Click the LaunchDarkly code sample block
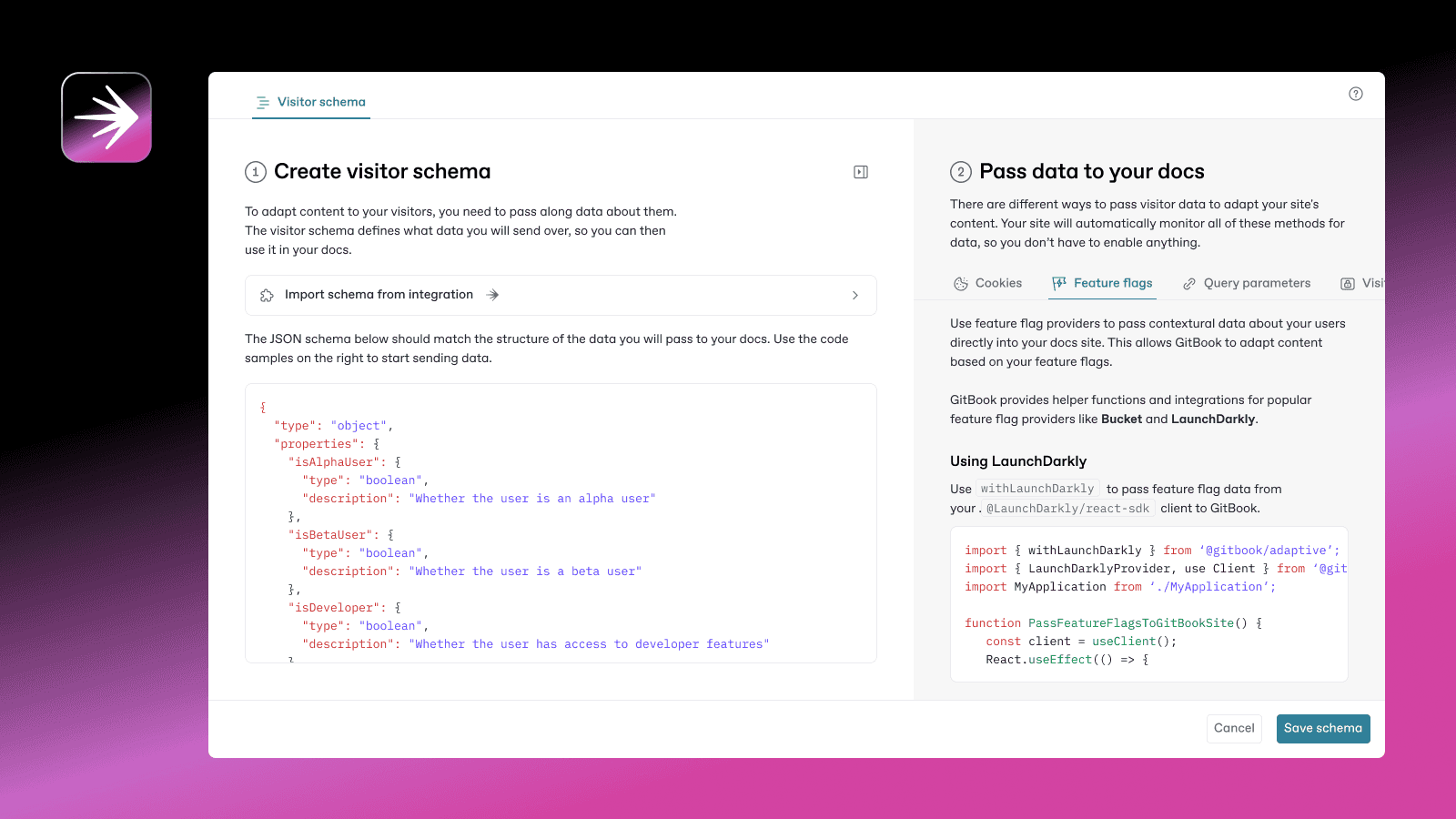The width and height of the screenshot is (1456, 819). (1148, 604)
